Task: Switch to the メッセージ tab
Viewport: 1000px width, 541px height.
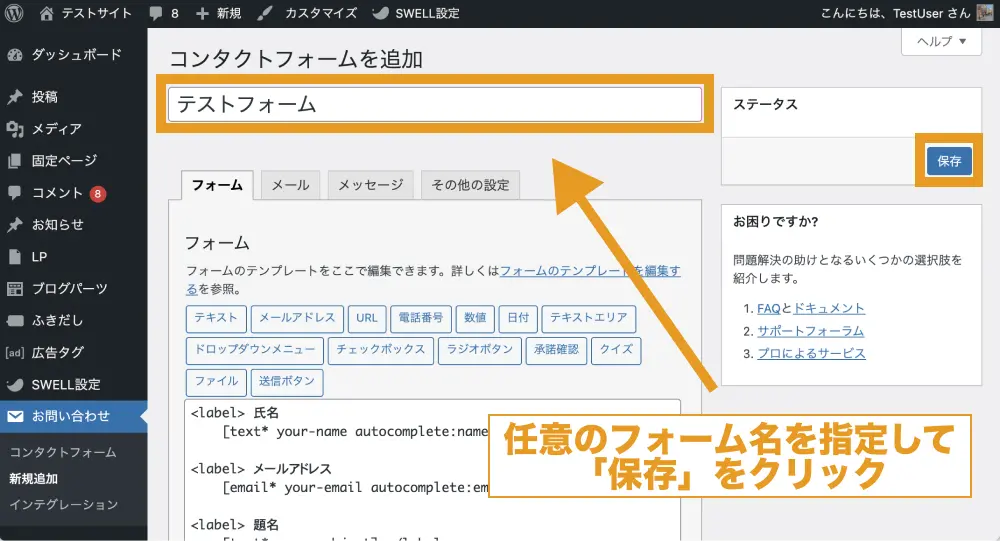Action: click(x=370, y=185)
